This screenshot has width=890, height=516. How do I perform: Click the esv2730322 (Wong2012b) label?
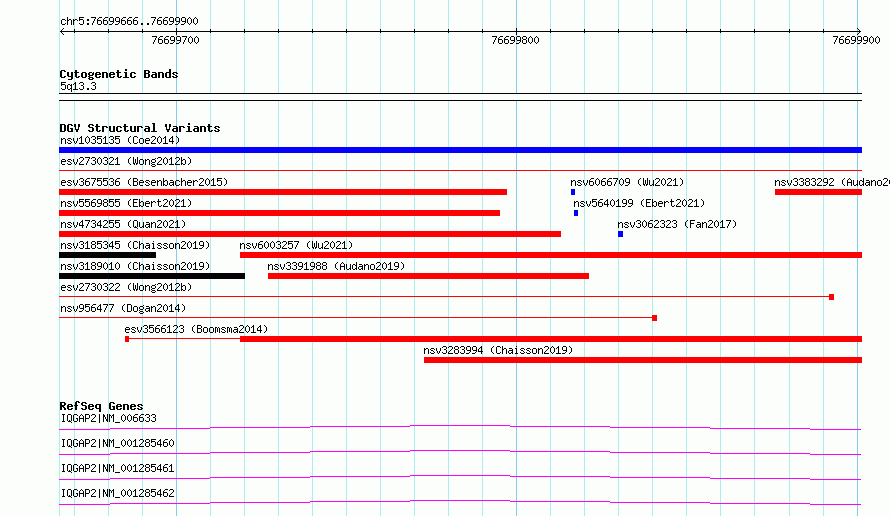(x=126, y=287)
